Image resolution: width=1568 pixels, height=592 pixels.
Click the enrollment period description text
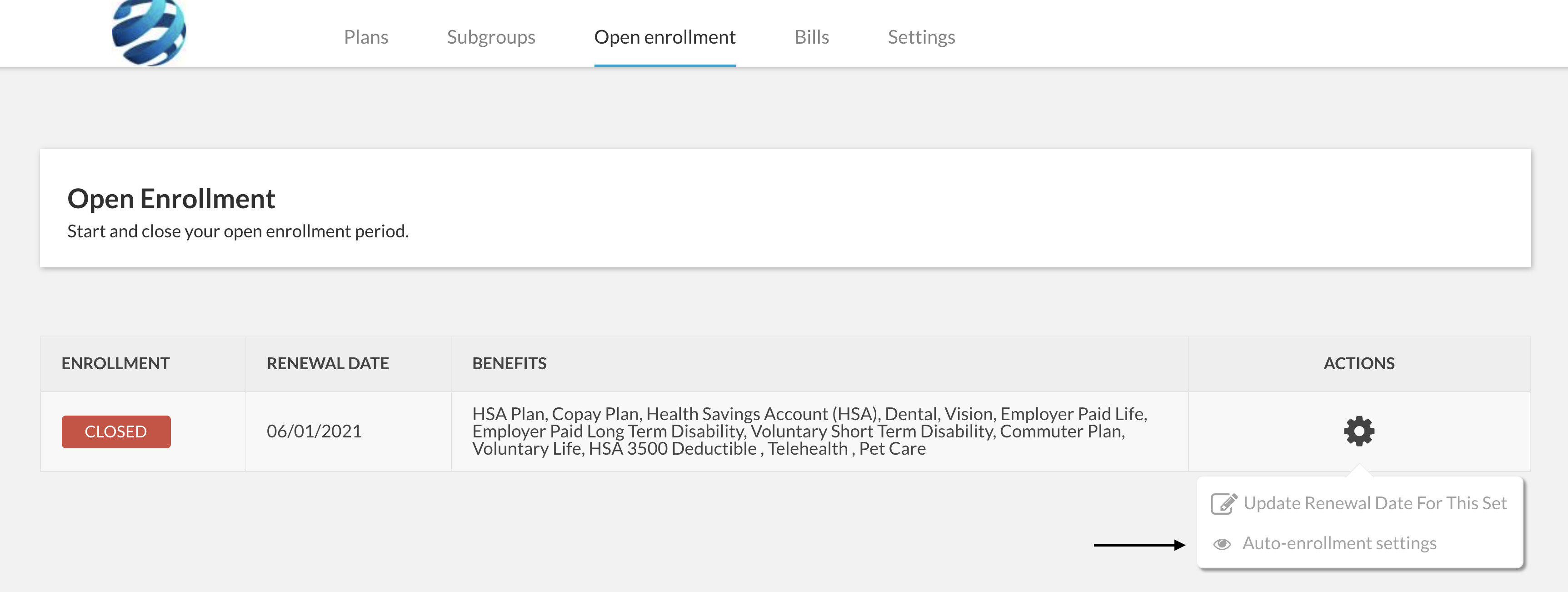[x=238, y=231]
